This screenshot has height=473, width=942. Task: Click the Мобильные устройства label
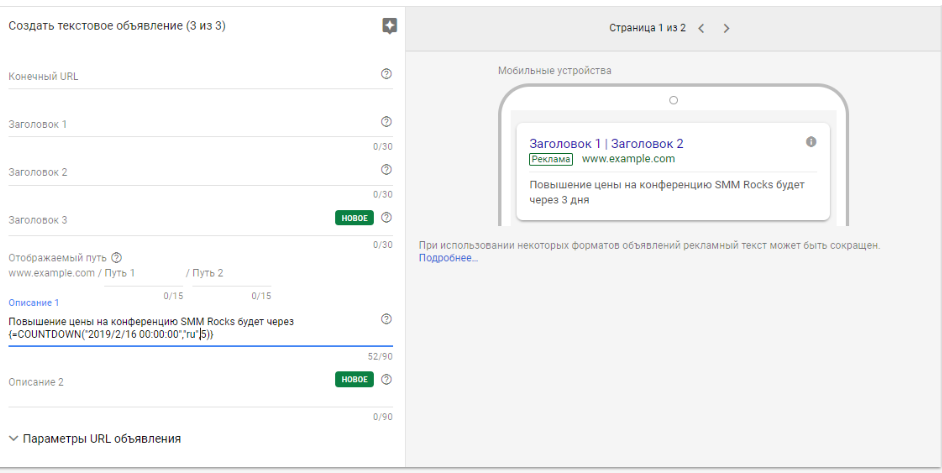555,70
